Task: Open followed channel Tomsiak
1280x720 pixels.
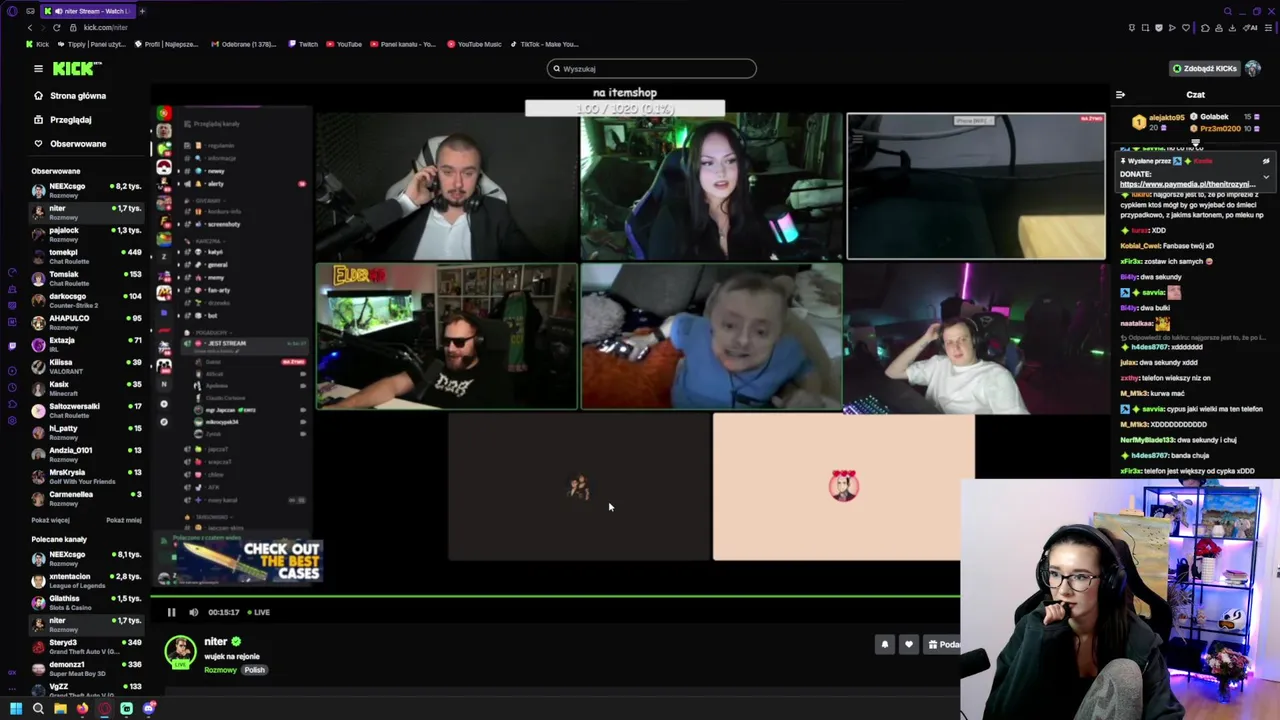Action: [87, 278]
